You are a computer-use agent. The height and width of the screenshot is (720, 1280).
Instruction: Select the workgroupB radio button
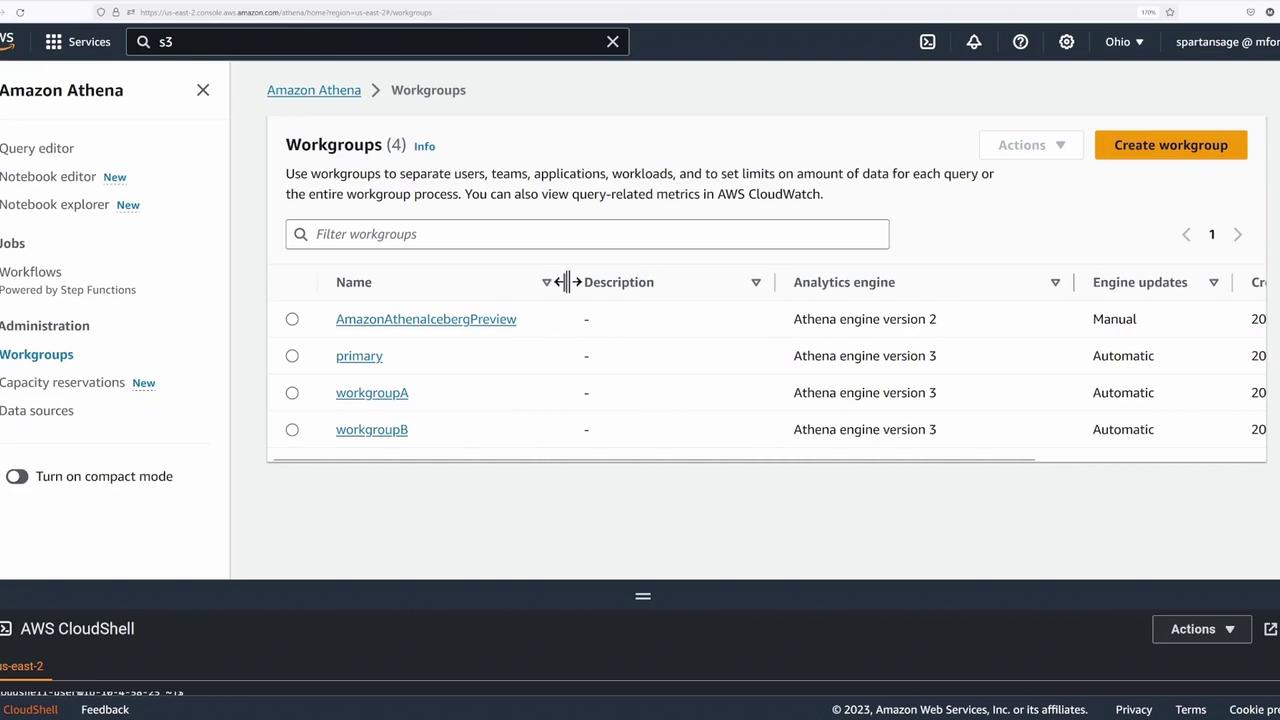292,430
